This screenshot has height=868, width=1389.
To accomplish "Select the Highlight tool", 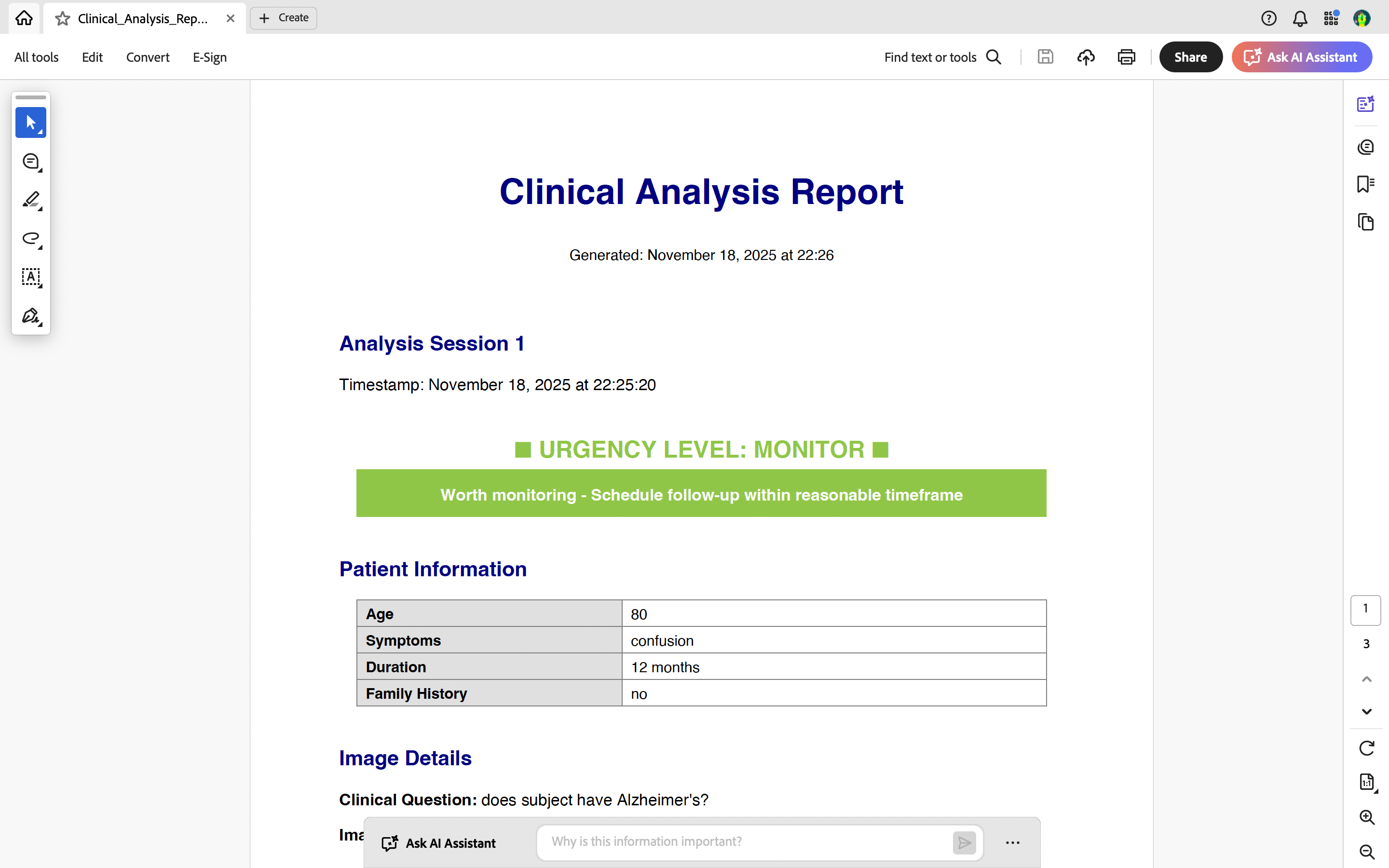I will tap(31, 200).
